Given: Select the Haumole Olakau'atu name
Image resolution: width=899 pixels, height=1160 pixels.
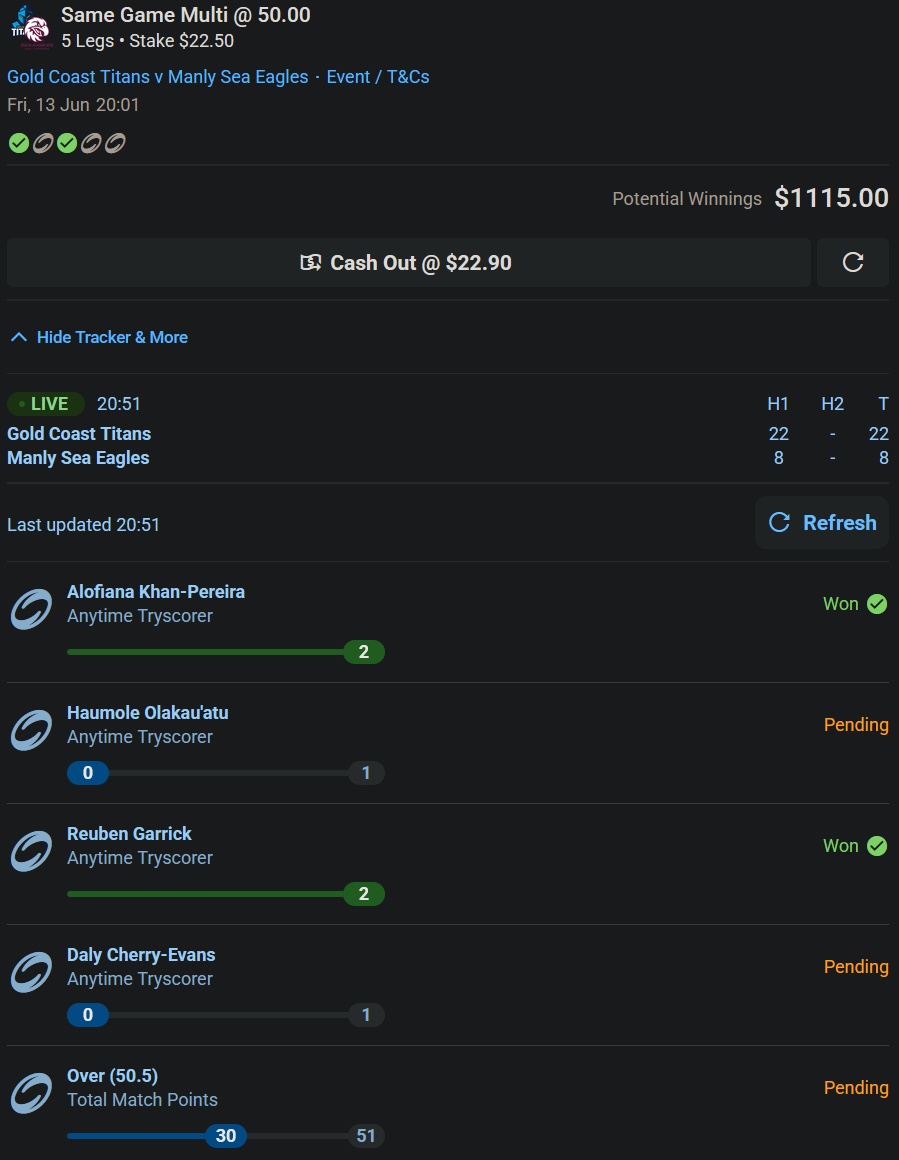Looking at the screenshot, I should (x=148, y=712).
